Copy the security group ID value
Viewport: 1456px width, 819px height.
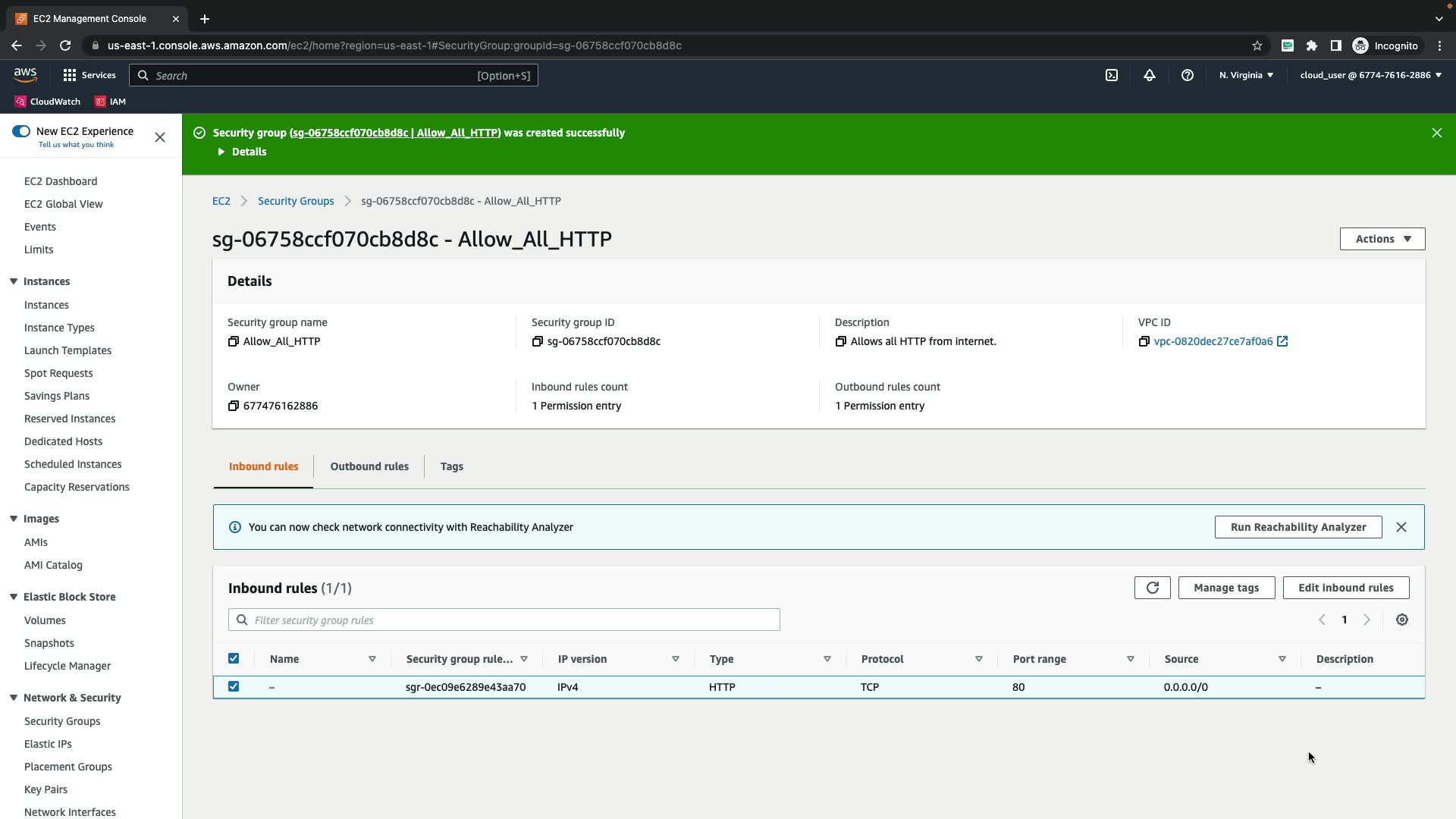tap(537, 341)
